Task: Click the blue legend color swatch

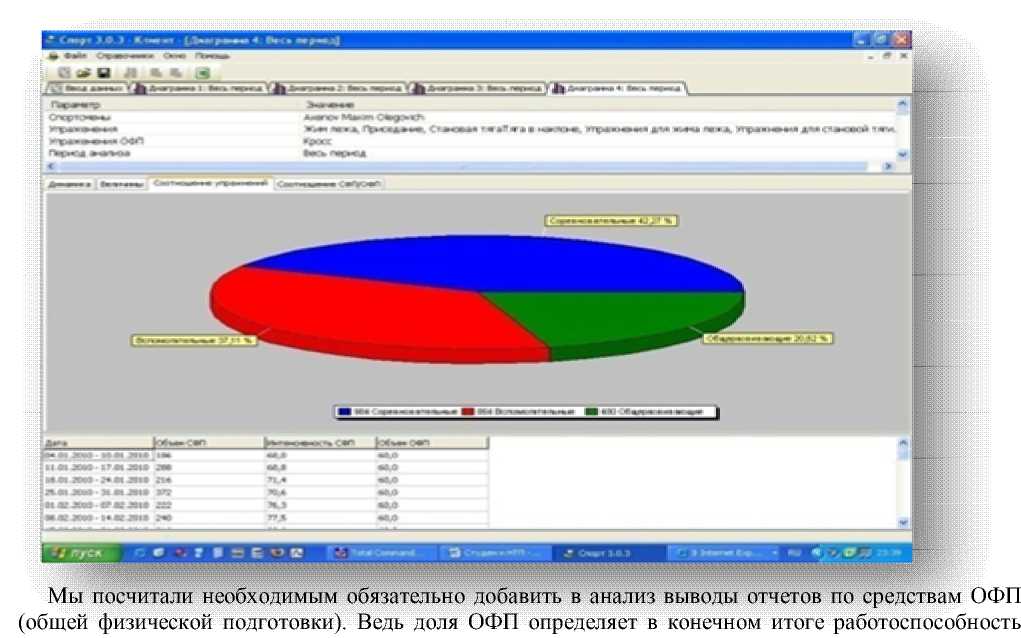Action: (344, 411)
